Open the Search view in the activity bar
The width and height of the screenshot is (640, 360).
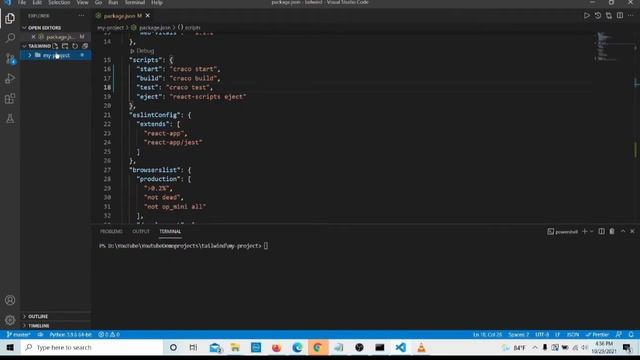[10, 38]
